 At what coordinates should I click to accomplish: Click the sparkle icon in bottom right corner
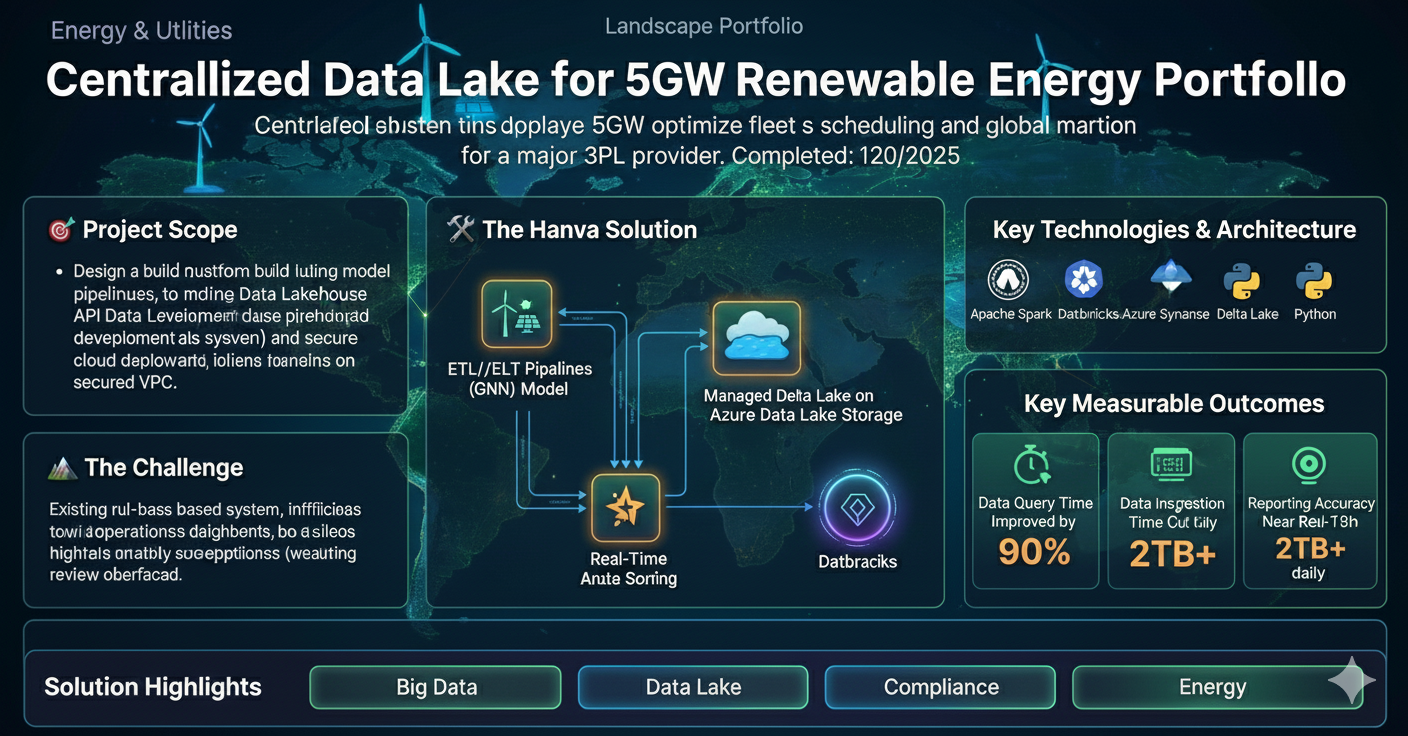pos(1352,679)
